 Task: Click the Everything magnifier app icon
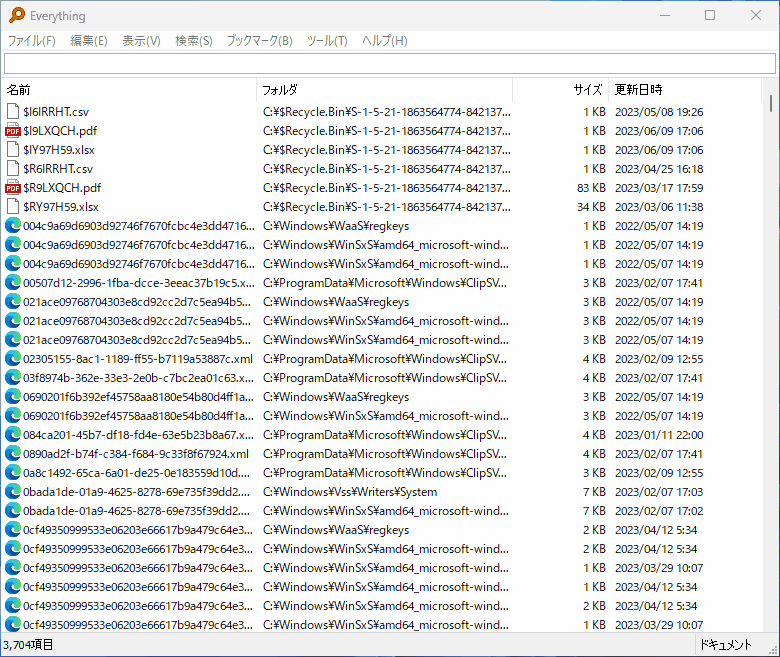click(x=16, y=15)
